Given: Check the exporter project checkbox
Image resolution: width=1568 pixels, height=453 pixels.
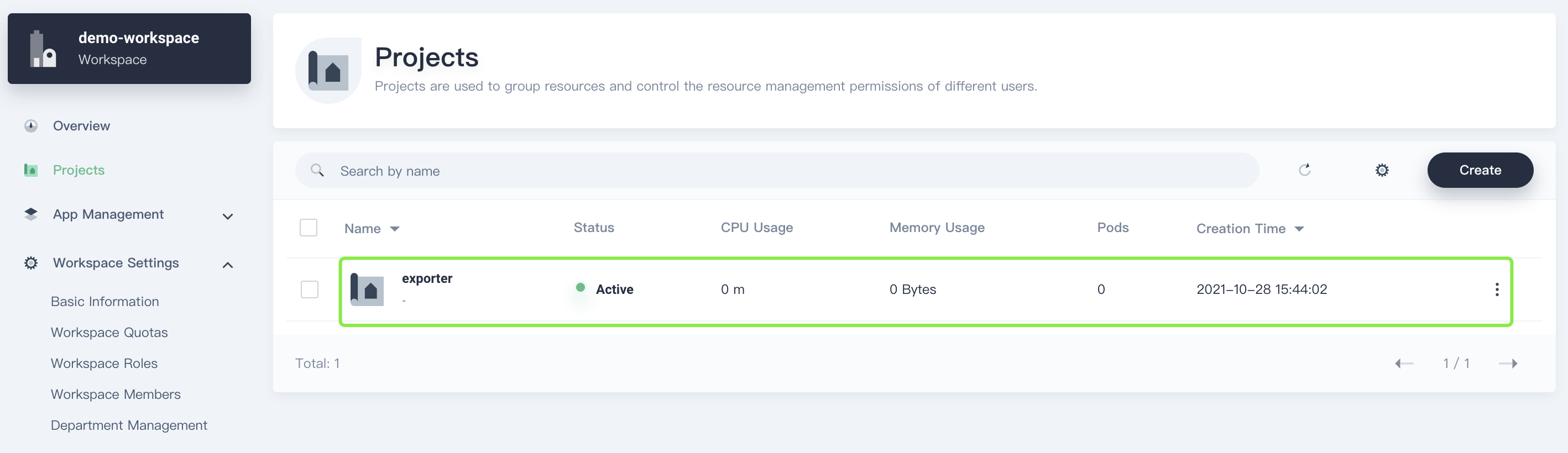Looking at the screenshot, I should point(309,289).
